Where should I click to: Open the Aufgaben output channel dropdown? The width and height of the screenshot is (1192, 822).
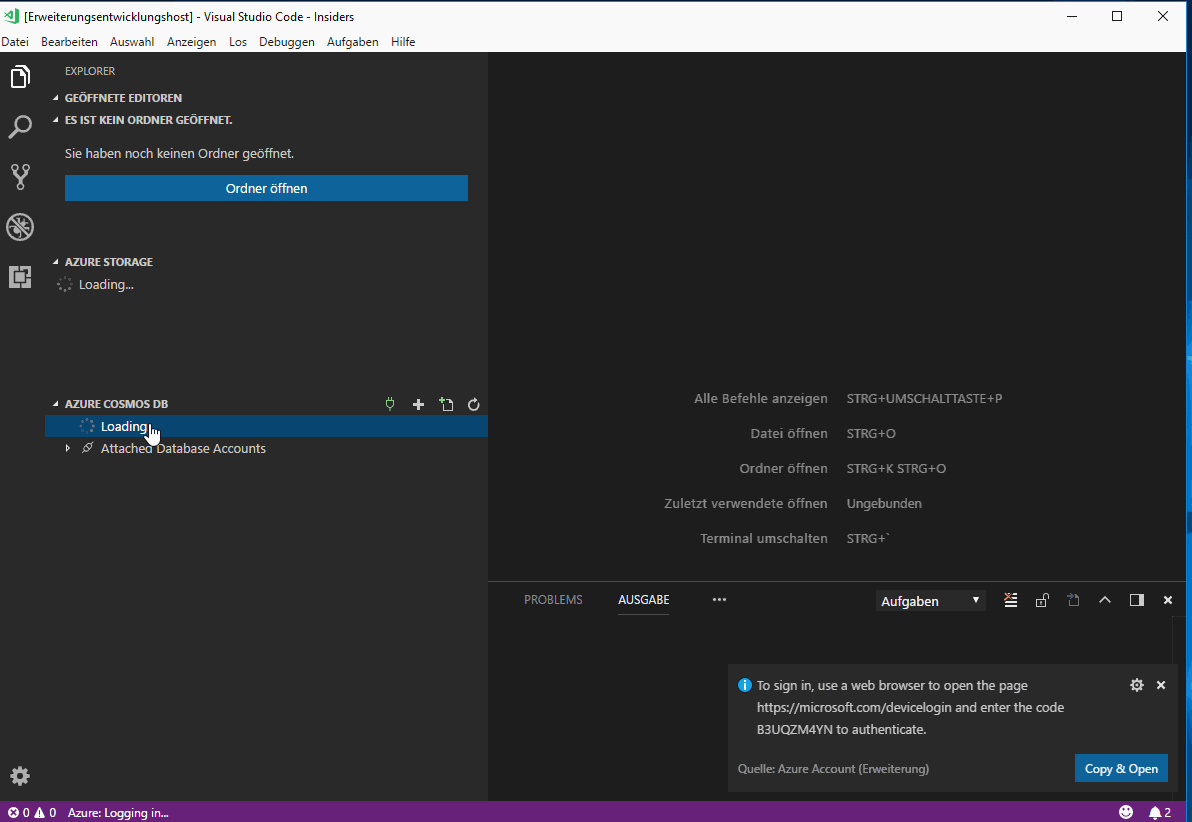pos(930,601)
